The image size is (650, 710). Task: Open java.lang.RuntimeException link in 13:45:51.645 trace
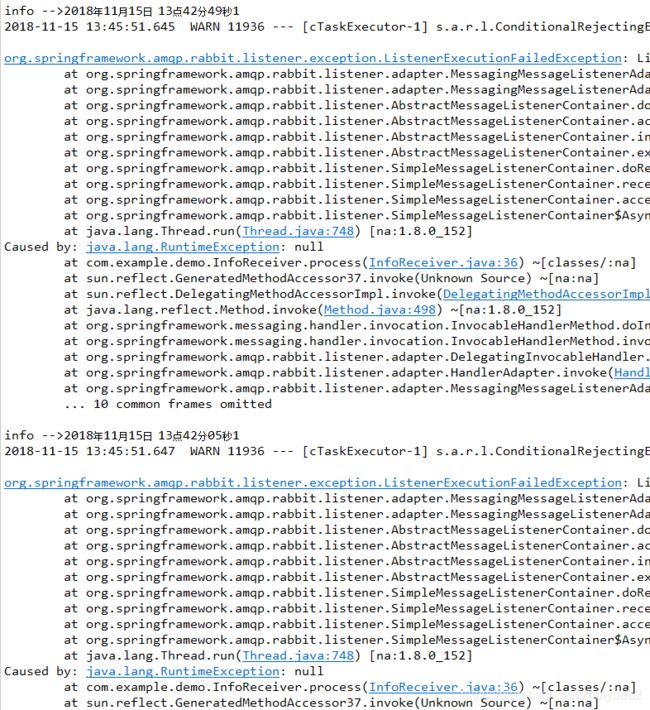point(183,247)
